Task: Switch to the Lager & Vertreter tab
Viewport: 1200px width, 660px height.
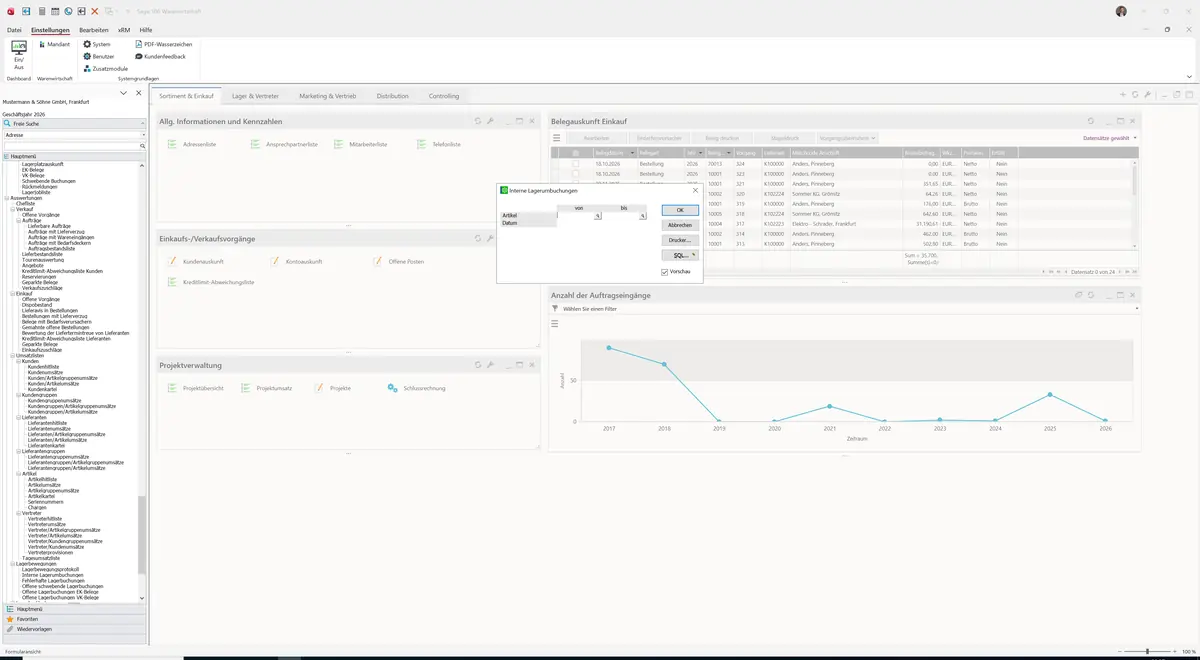Action: coord(256,96)
